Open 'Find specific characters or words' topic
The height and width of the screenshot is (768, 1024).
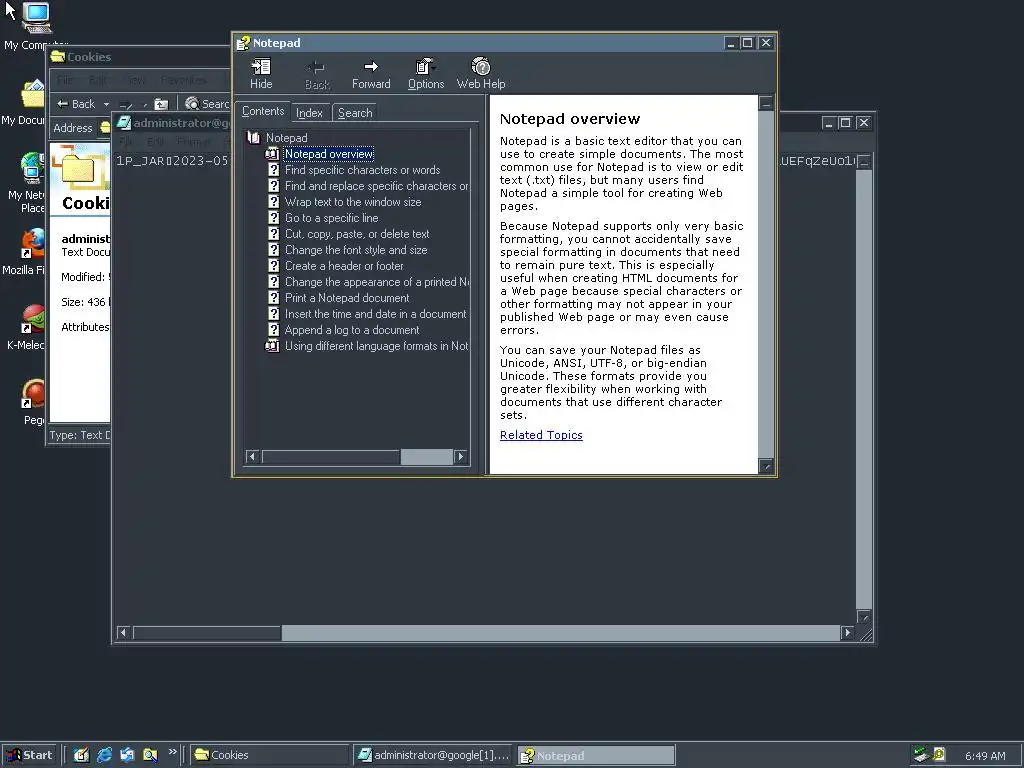(x=362, y=170)
